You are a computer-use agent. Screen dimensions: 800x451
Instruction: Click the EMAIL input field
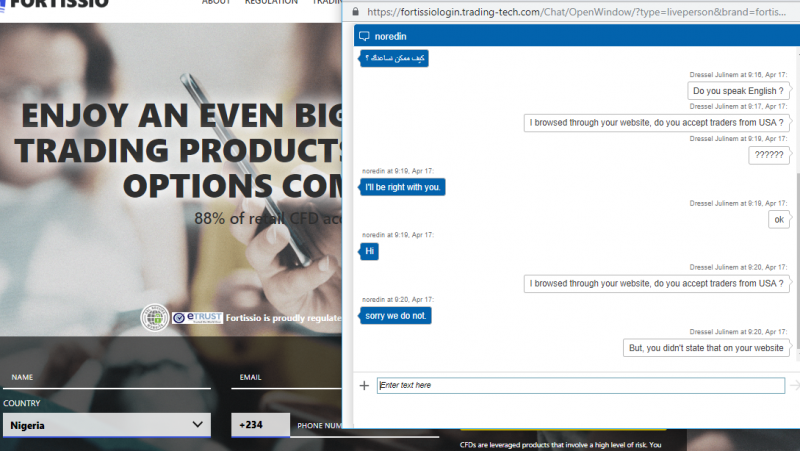286,378
